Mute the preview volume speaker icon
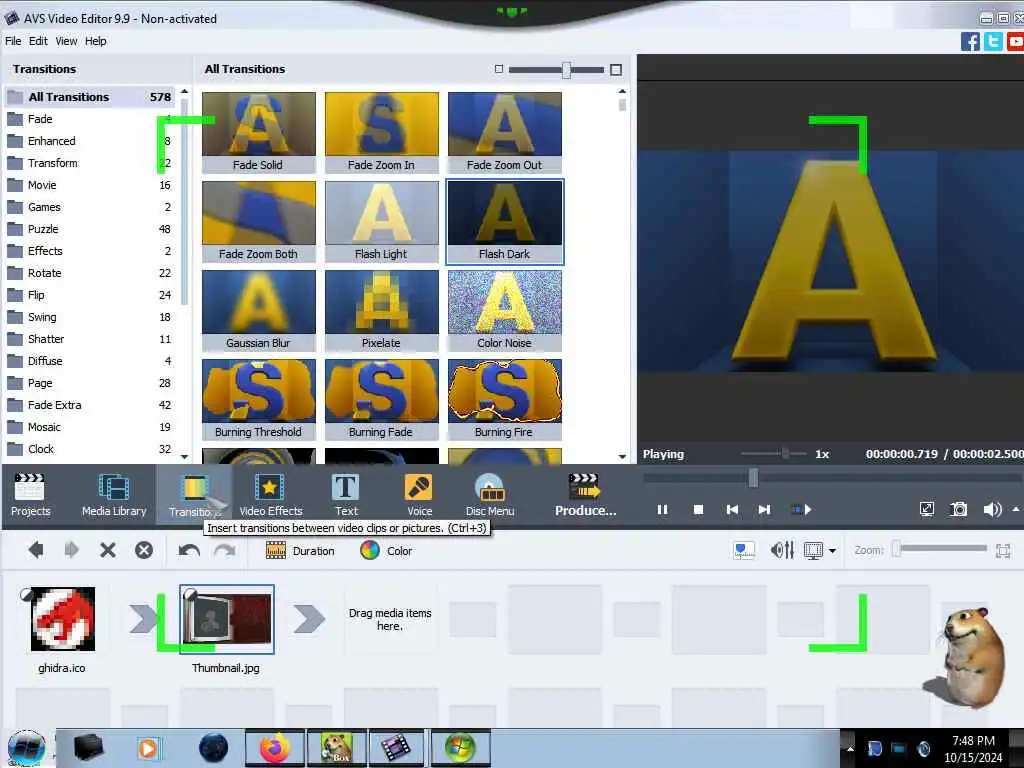1024x768 pixels. (992, 509)
